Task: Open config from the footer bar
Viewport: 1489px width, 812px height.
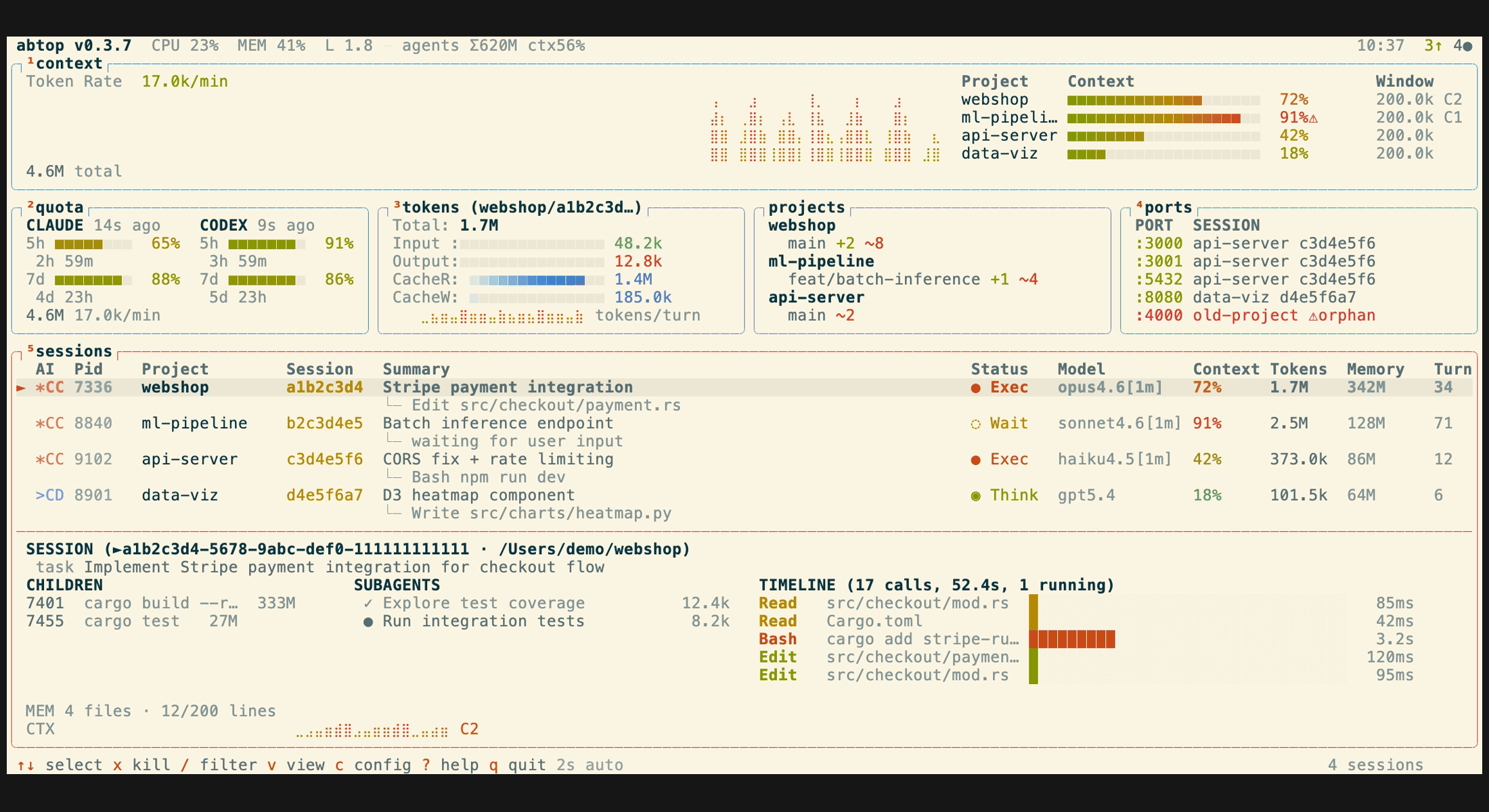Action: coord(382,765)
